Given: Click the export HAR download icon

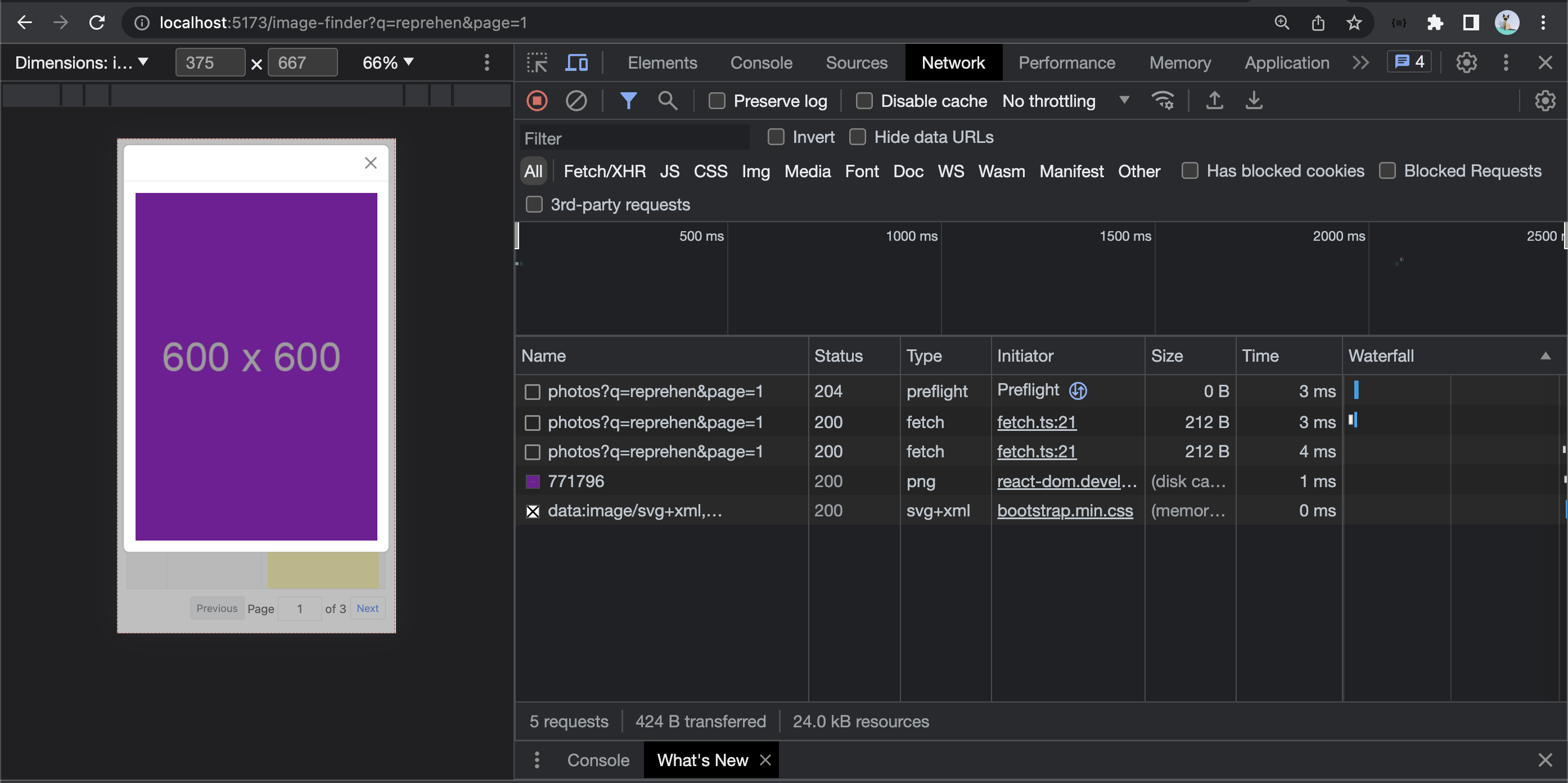Looking at the screenshot, I should point(1253,101).
